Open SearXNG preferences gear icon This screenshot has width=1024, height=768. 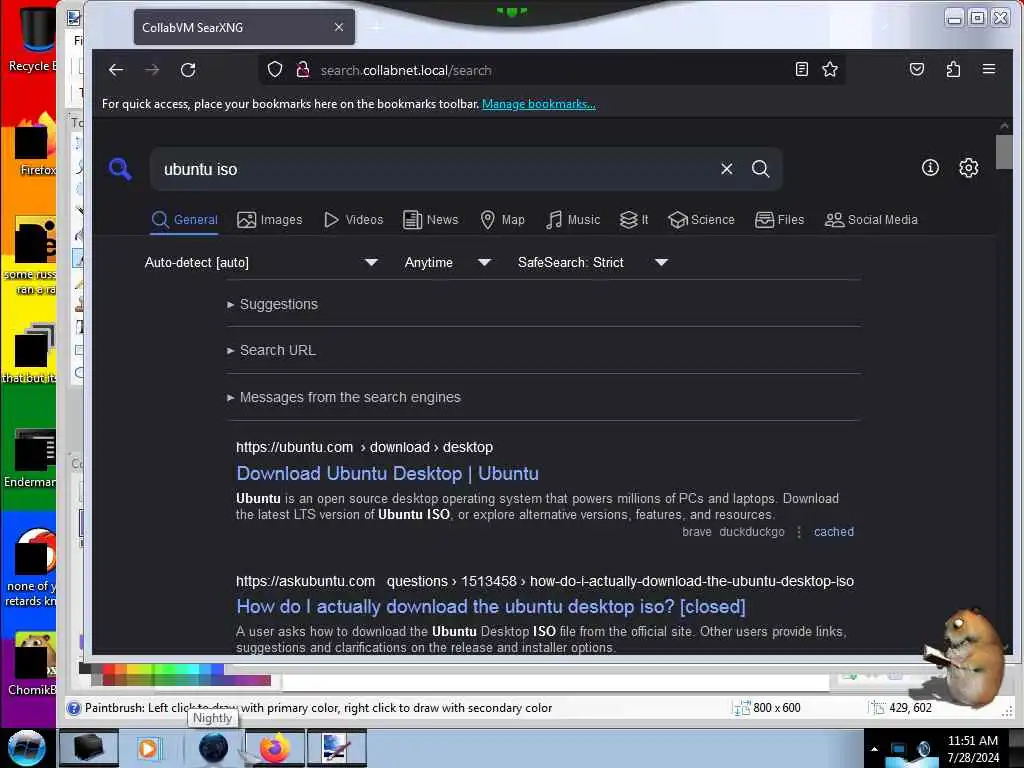(x=968, y=168)
